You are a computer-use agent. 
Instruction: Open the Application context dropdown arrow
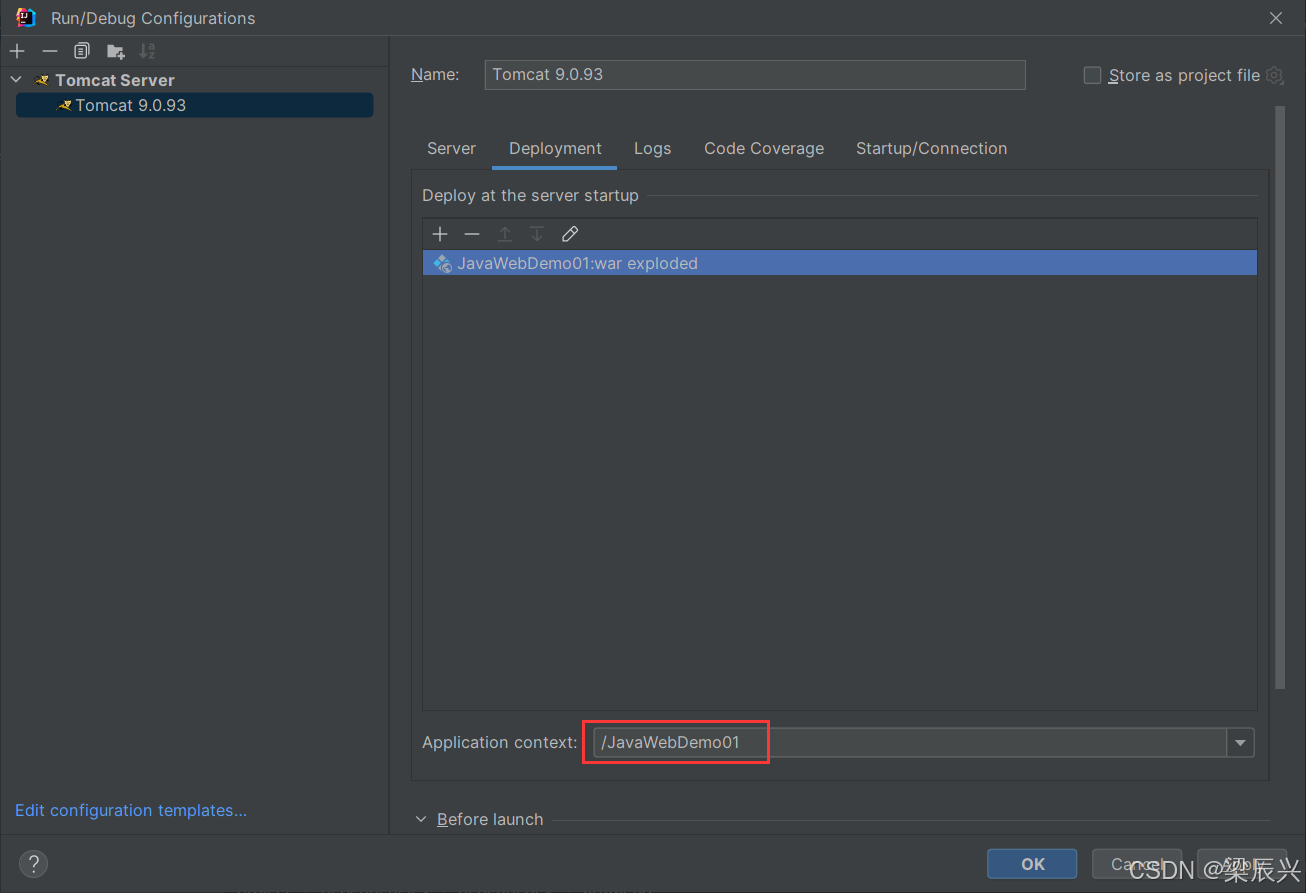[1241, 742]
